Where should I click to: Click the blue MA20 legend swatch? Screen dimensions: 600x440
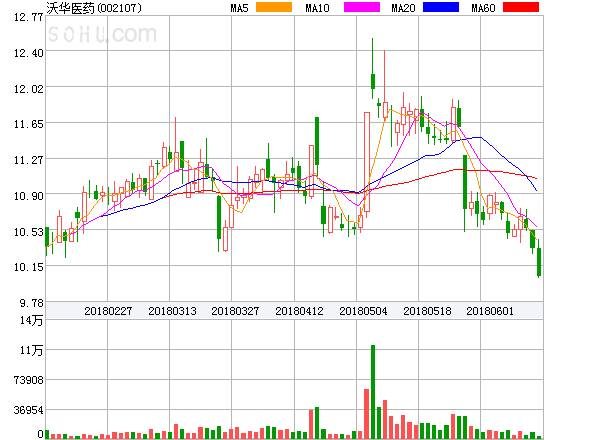coord(441,7)
